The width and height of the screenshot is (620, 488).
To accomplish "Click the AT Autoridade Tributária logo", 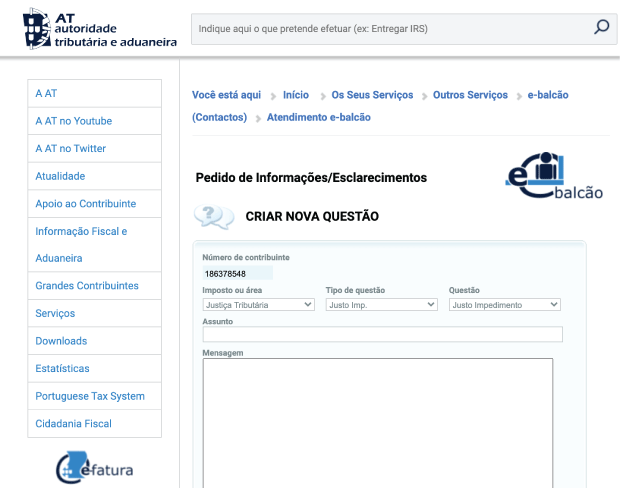I will tap(100, 29).
